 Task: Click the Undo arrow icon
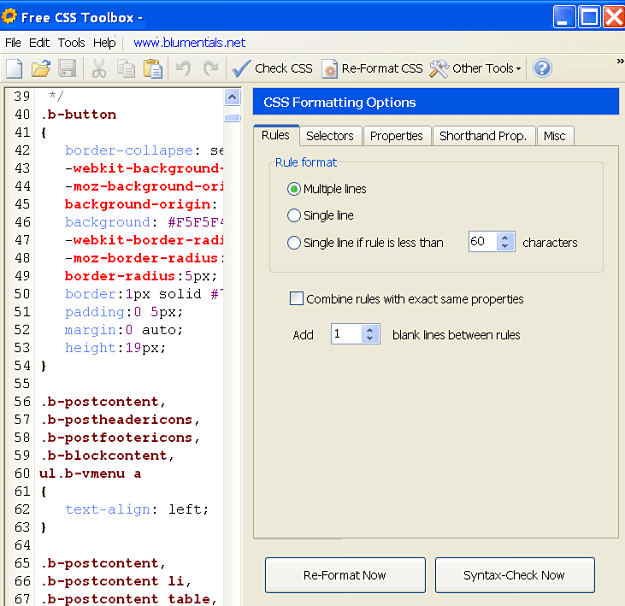pos(183,69)
